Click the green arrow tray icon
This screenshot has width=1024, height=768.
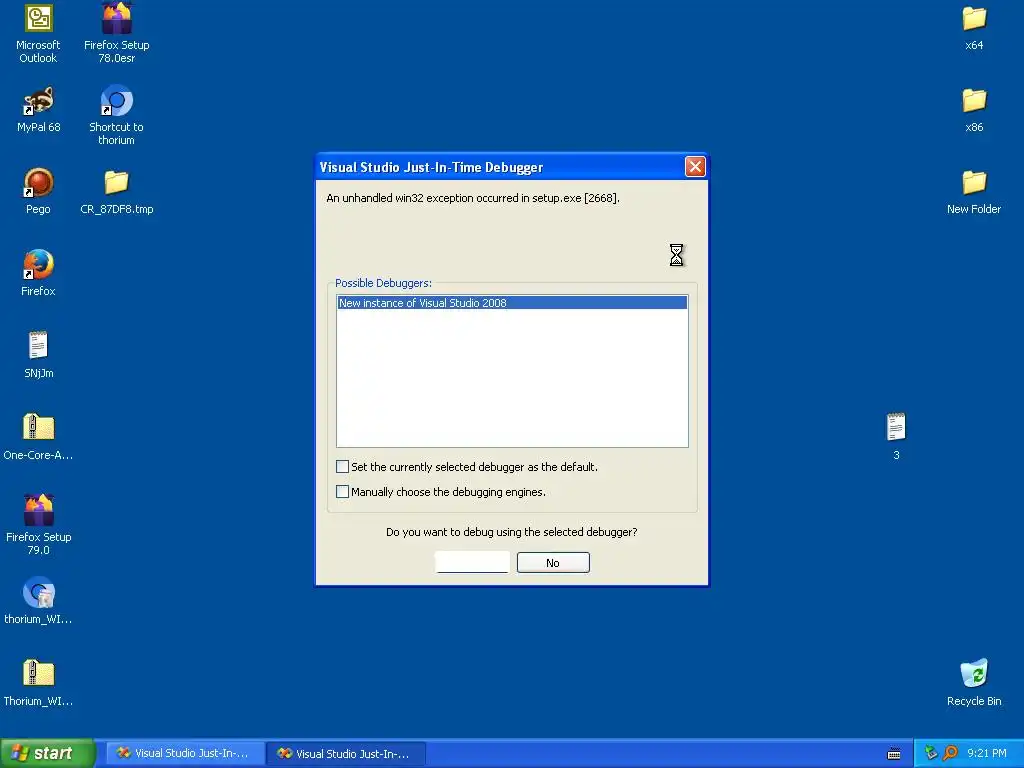point(931,754)
